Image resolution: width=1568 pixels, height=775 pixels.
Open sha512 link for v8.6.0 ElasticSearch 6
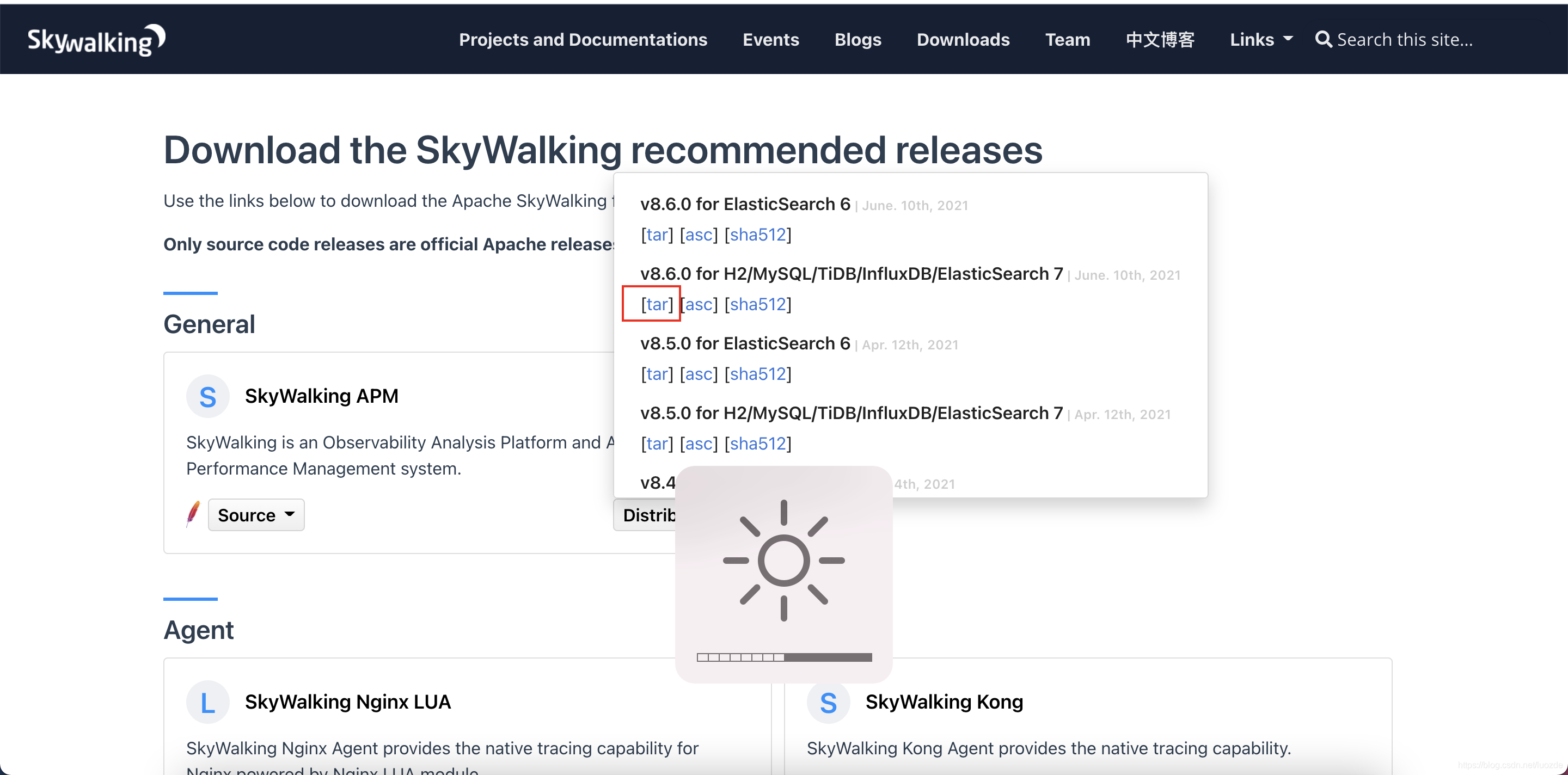pyautogui.click(x=758, y=235)
